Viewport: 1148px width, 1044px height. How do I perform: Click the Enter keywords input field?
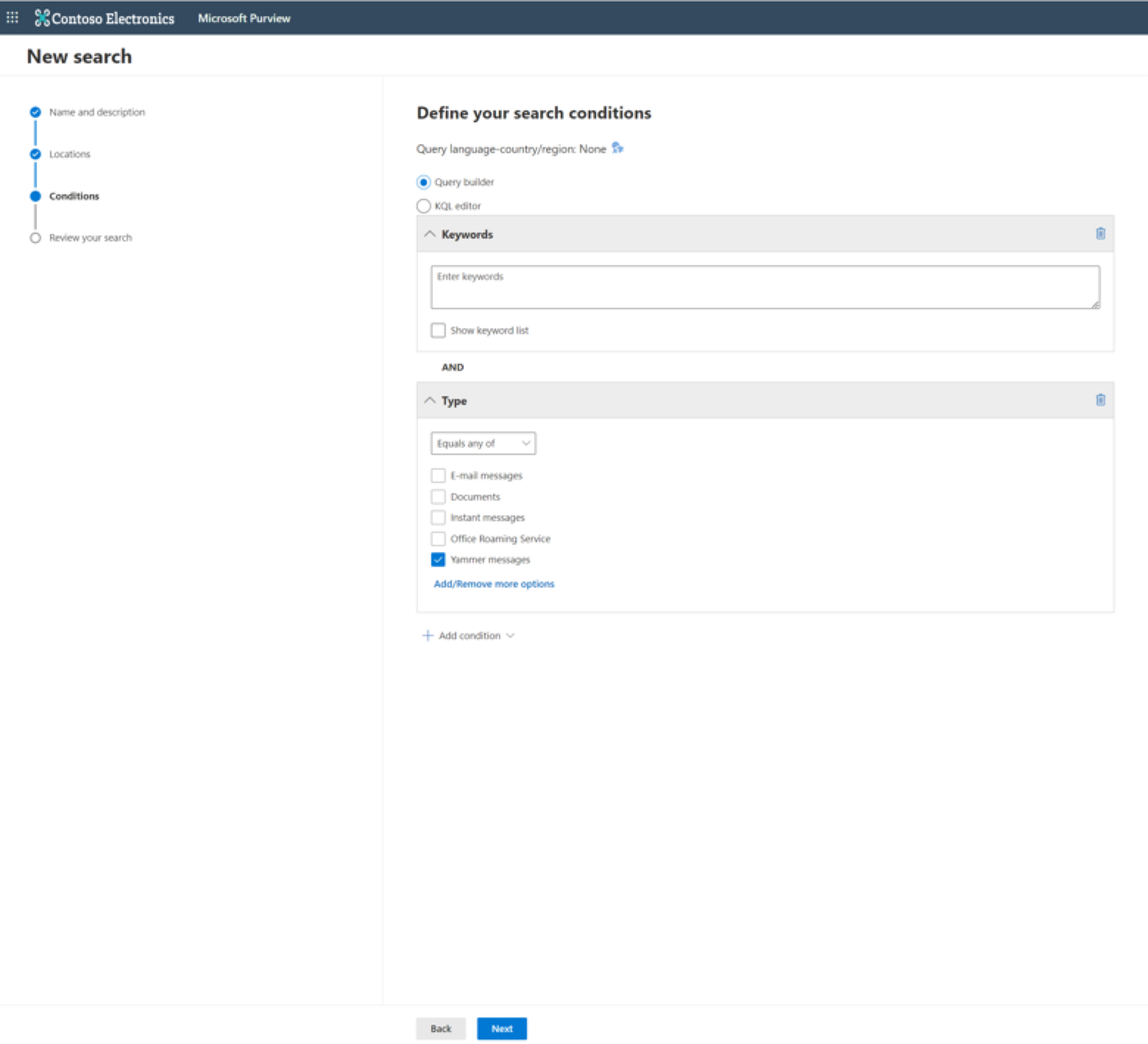click(x=765, y=286)
